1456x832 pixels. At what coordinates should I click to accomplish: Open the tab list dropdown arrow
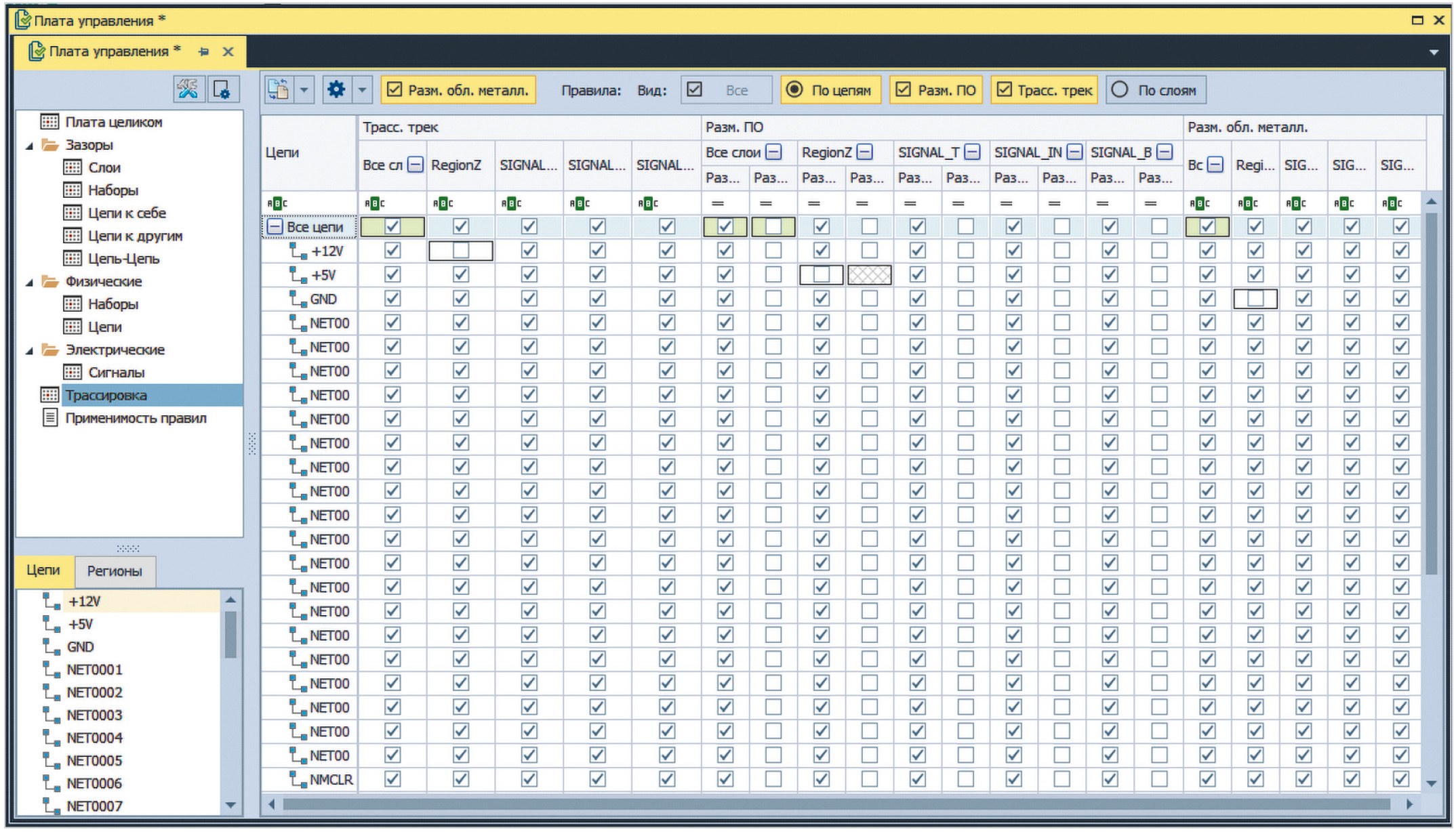tap(1434, 52)
